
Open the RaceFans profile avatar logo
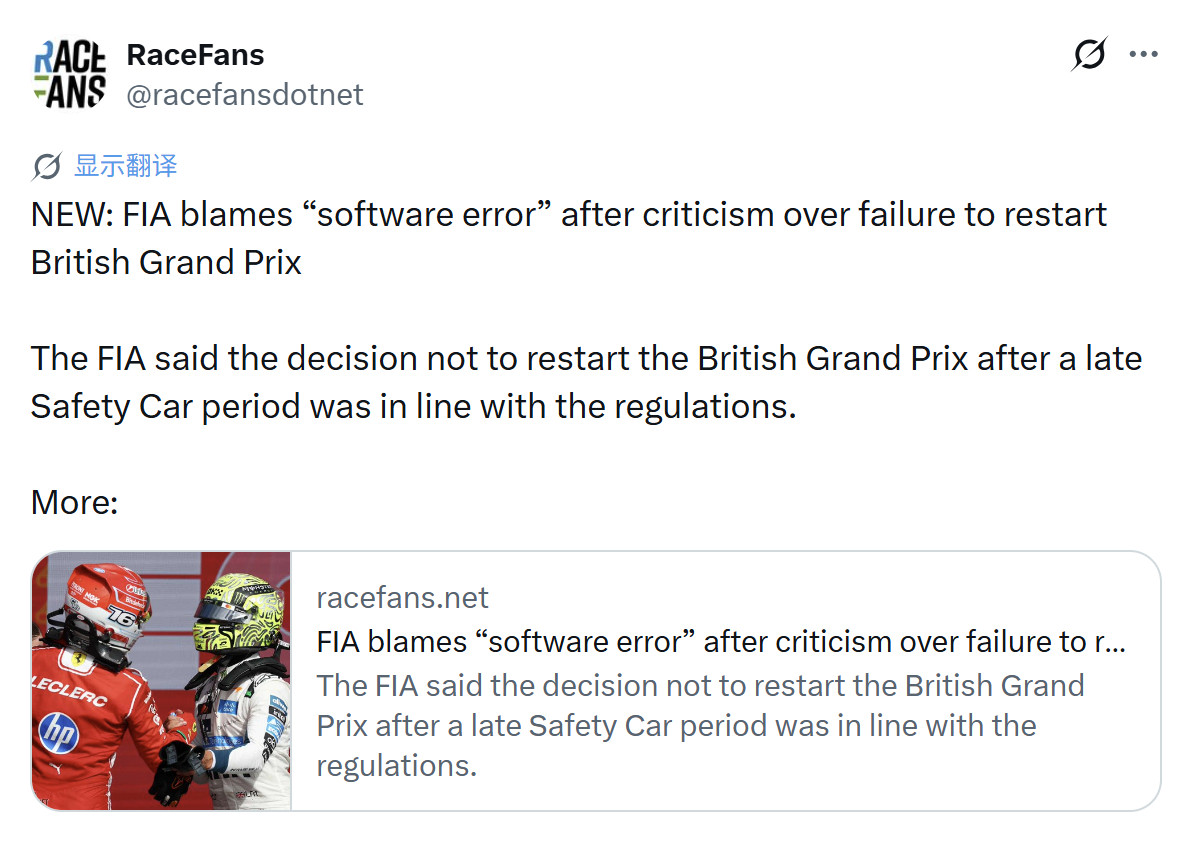pos(70,74)
